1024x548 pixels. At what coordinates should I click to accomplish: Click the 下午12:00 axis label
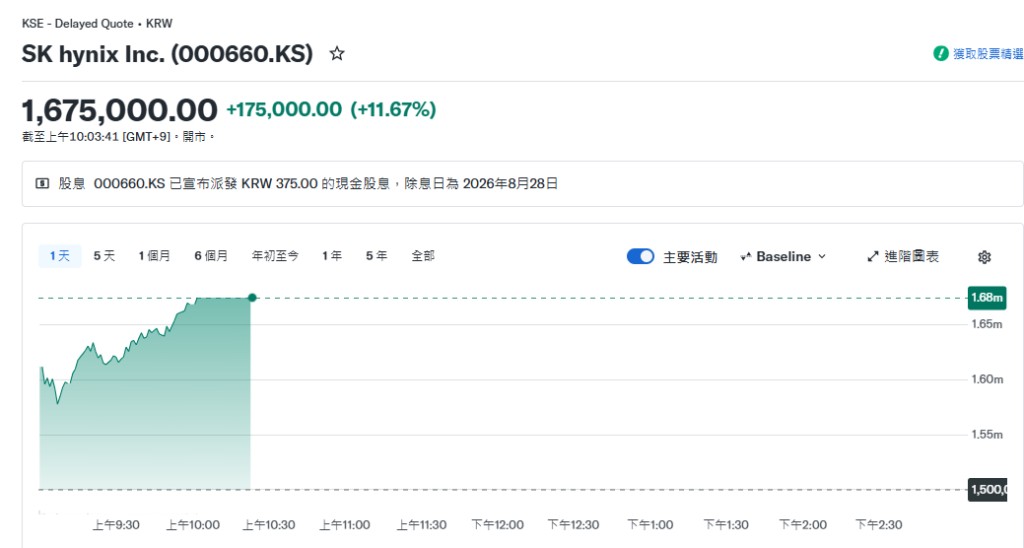498,525
